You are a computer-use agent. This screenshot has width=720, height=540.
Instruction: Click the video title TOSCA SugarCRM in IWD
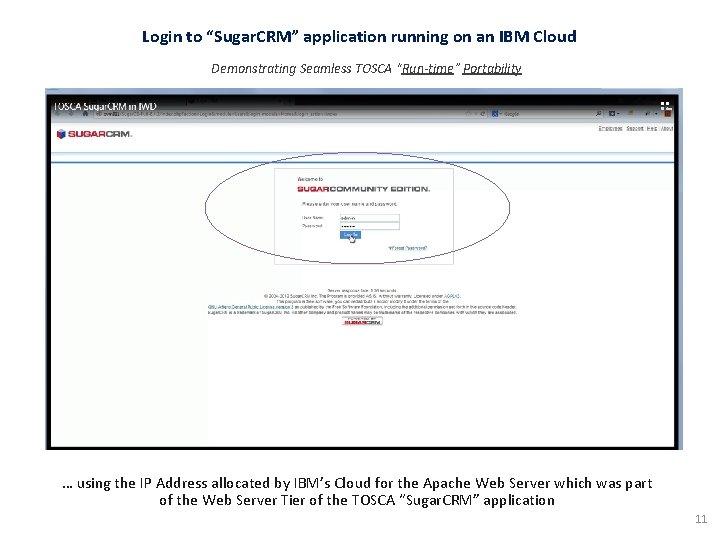[x=105, y=106]
